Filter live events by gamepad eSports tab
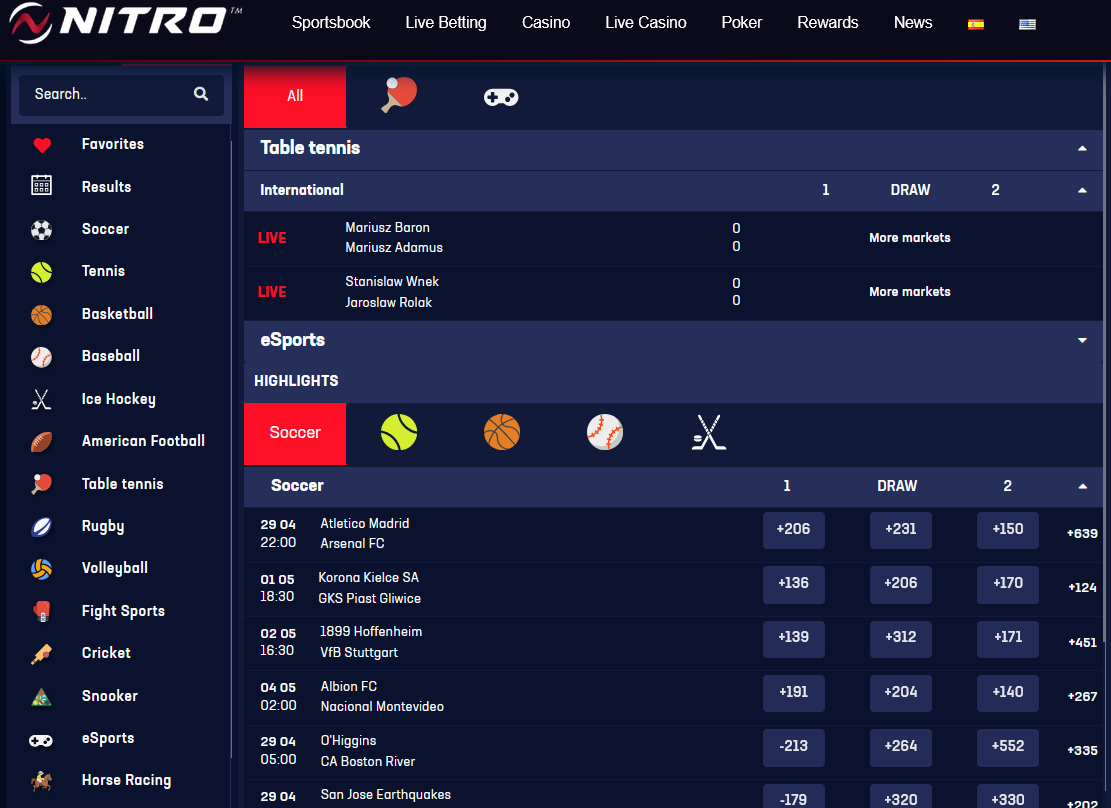 click(501, 97)
